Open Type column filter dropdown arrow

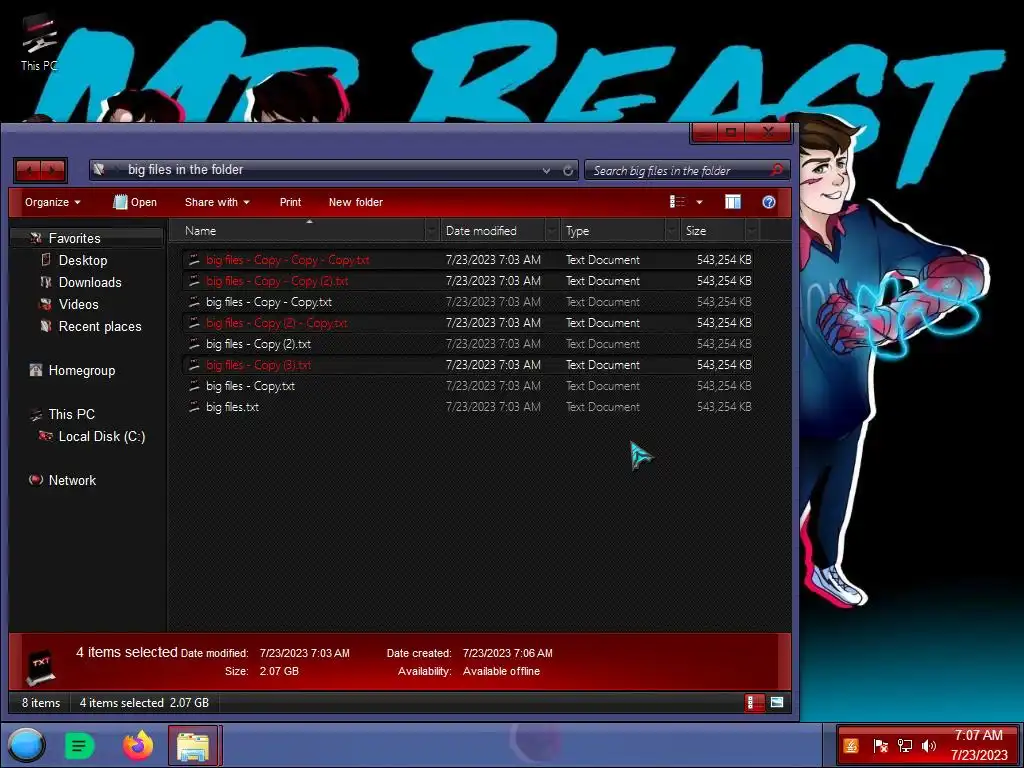[x=673, y=231]
